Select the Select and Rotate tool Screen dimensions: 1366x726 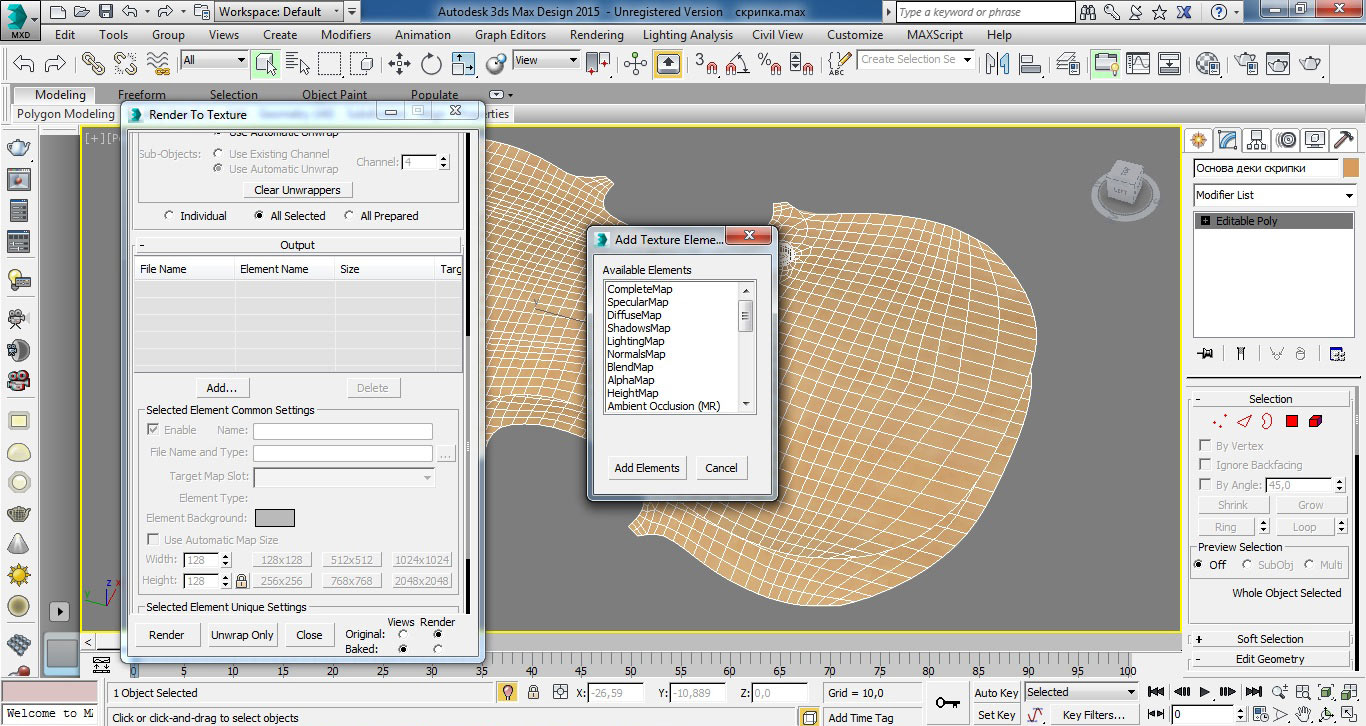click(431, 64)
